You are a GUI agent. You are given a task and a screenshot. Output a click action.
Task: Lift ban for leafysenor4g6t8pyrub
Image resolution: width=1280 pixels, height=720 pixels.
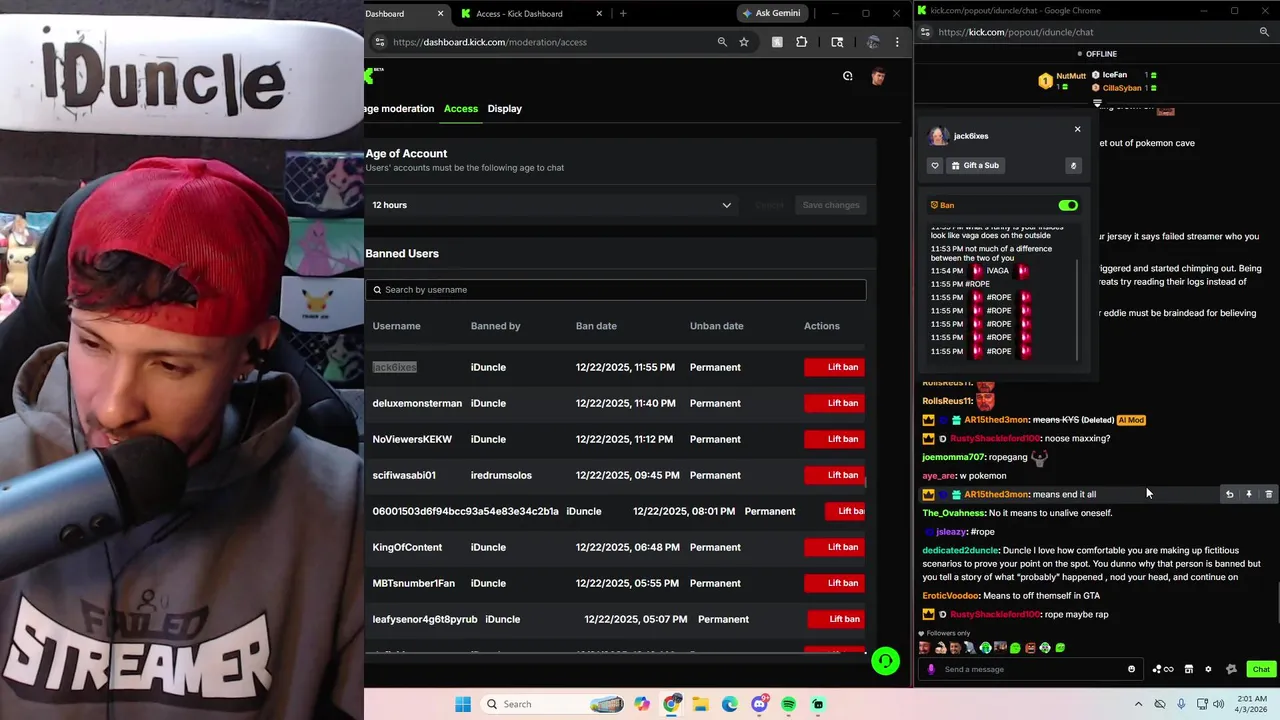point(836,619)
